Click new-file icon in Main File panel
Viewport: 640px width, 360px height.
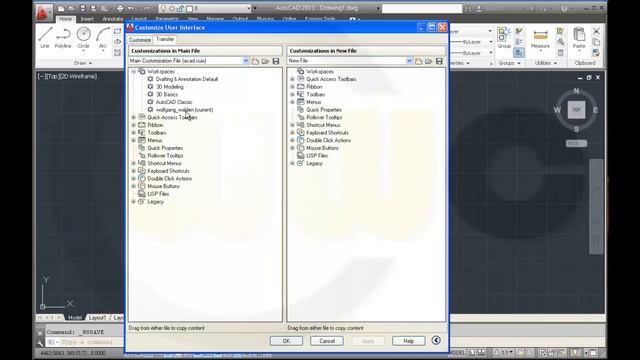pyautogui.click(x=256, y=61)
